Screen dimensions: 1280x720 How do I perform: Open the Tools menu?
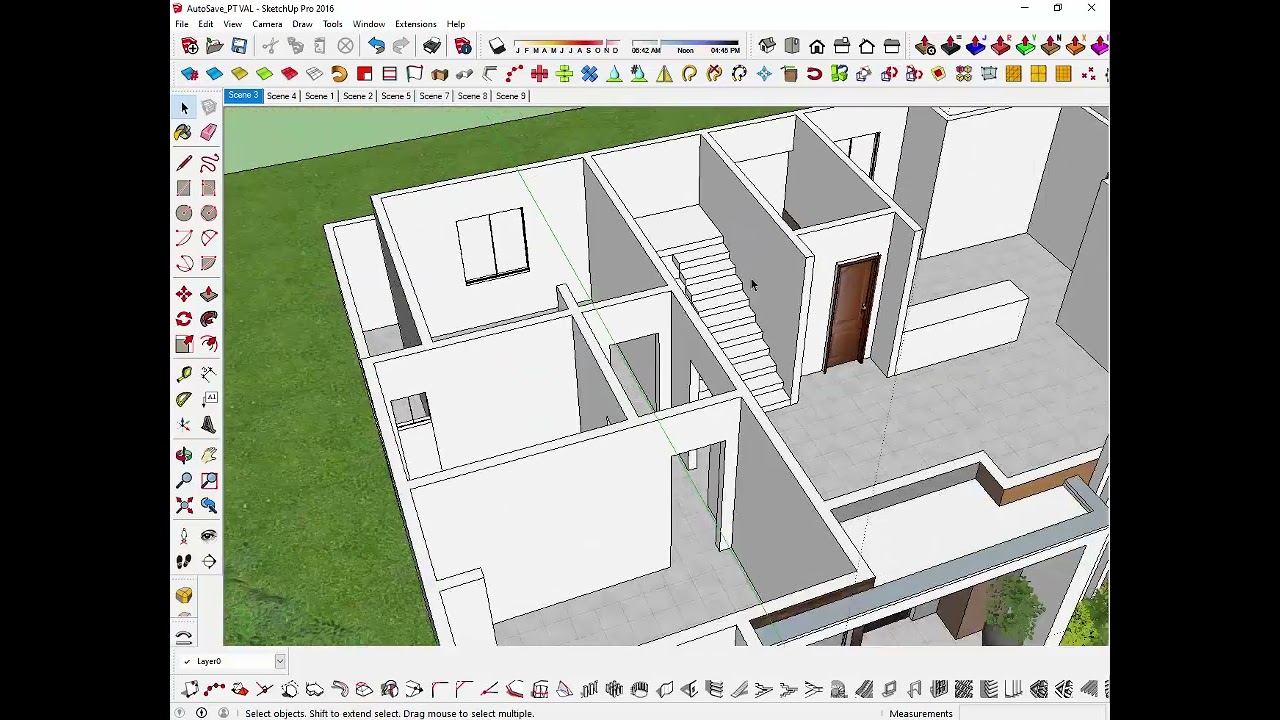(x=332, y=24)
